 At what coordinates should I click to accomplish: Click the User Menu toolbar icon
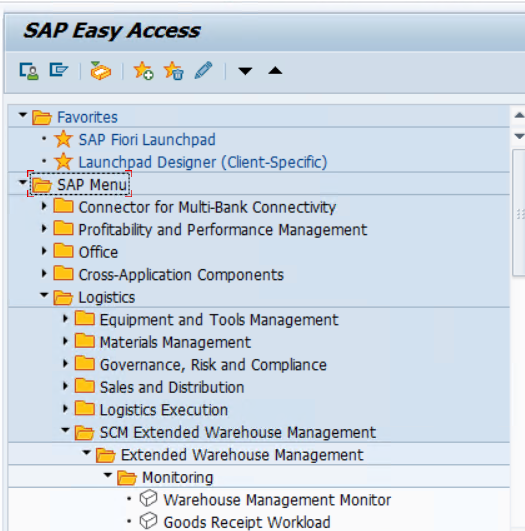(x=29, y=71)
